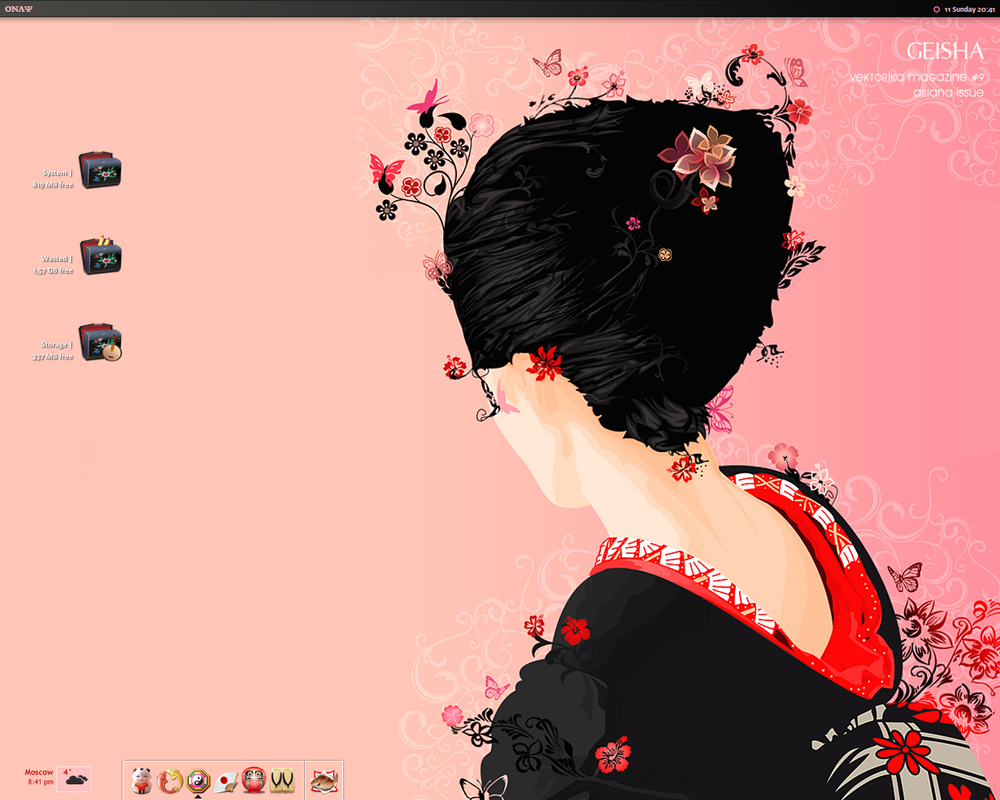Click the 'Wasted |' drive label
Image resolution: width=1000 pixels, height=800 pixels.
[57, 259]
